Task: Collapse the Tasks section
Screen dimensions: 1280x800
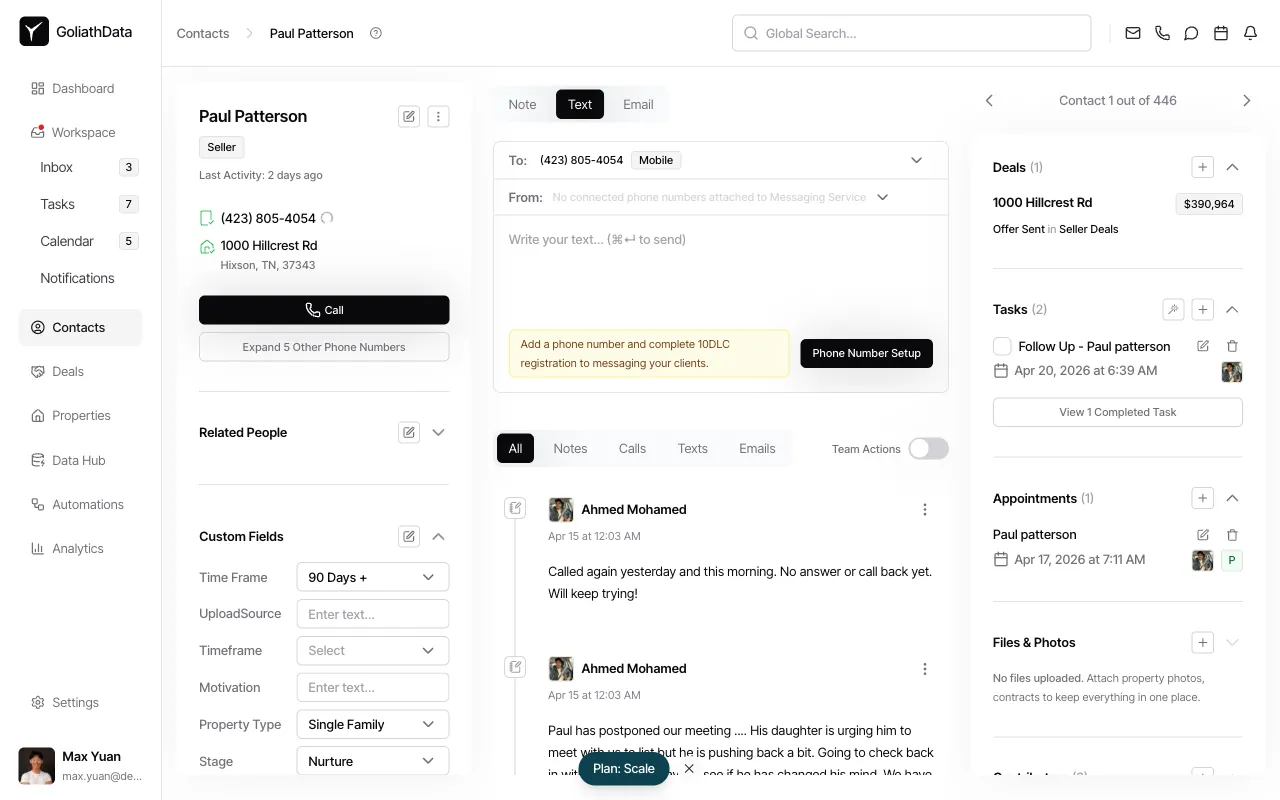Action: (1232, 309)
